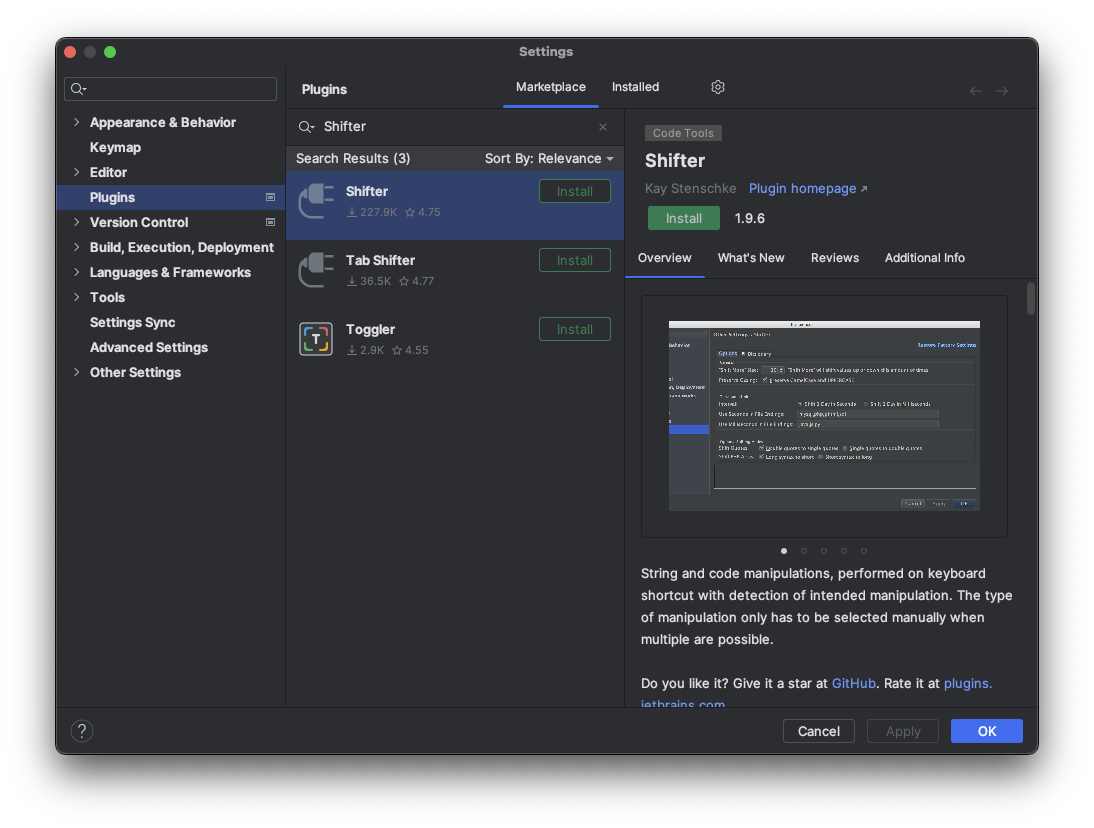Open the Additional Info tab
This screenshot has width=1094, height=828.
924,258
